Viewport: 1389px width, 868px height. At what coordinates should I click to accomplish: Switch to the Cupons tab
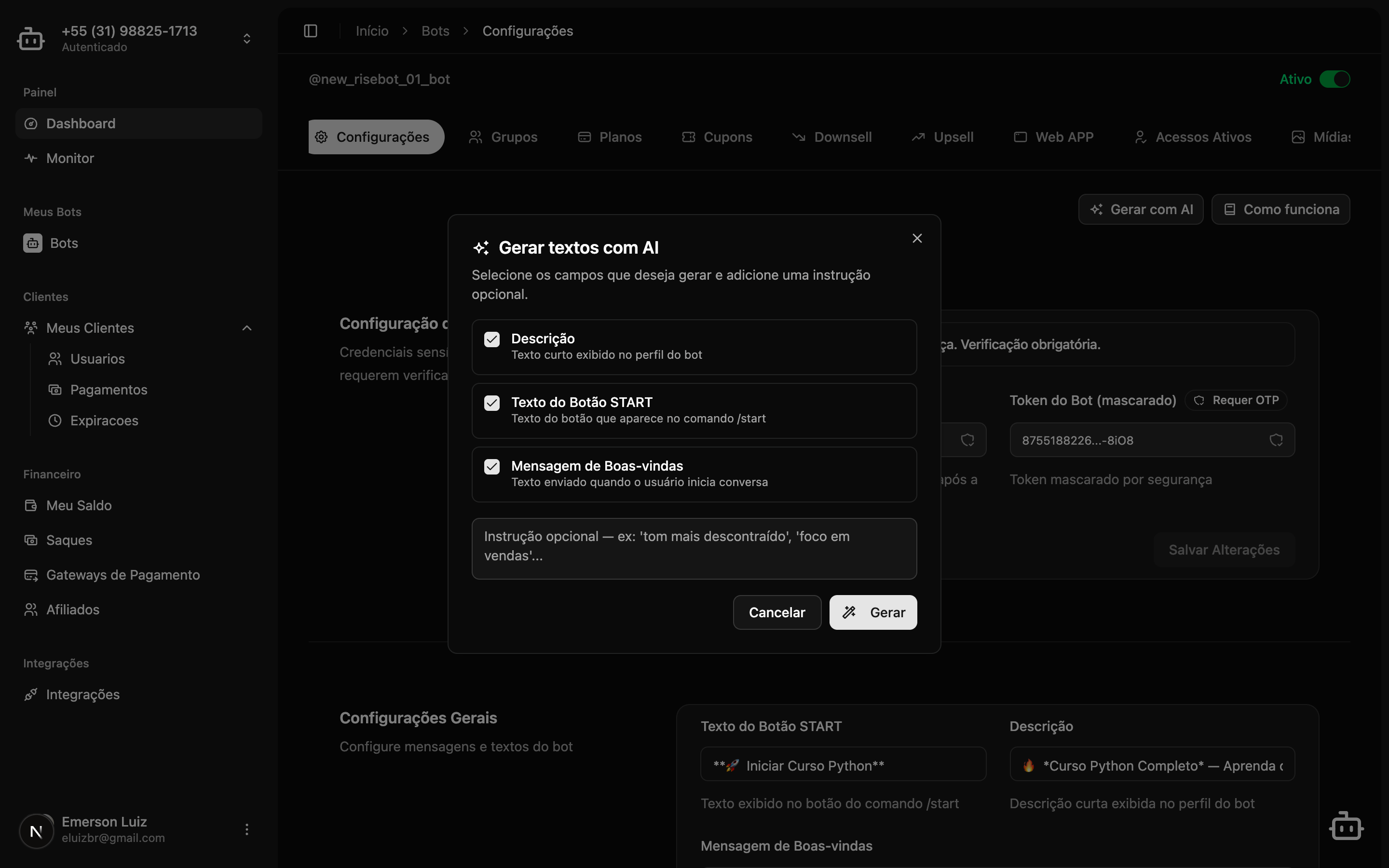pos(717,137)
